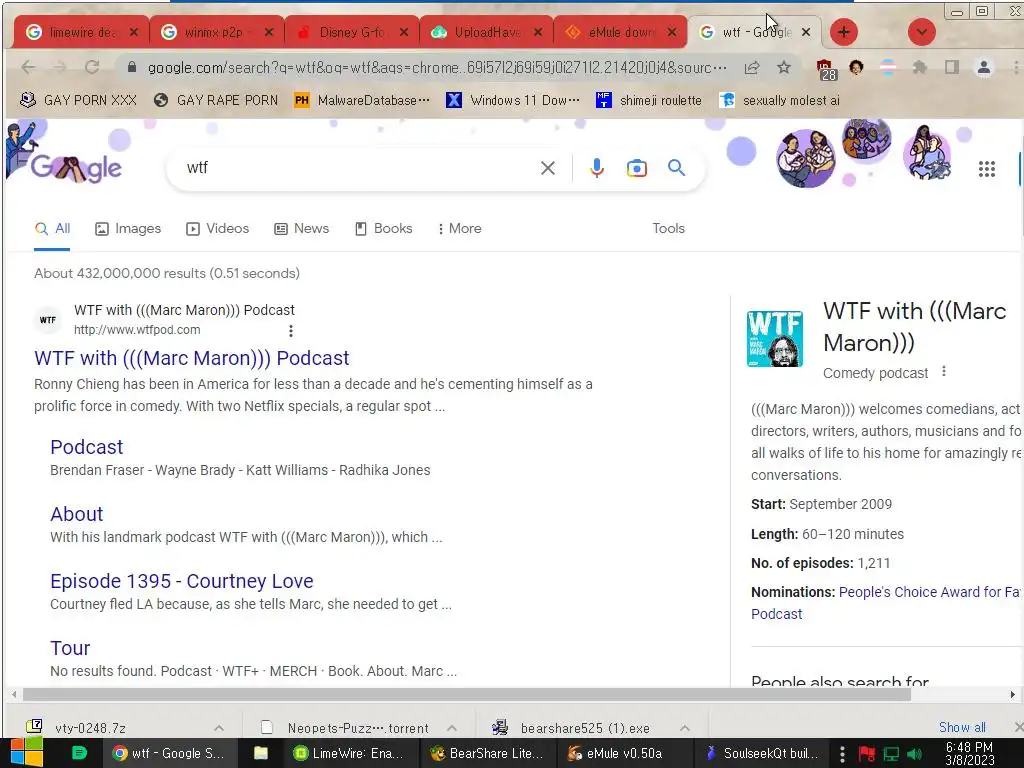1024x768 pixels.
Task: Open the People's Choice Award nomination link
Action: click(x=886, y=603)
